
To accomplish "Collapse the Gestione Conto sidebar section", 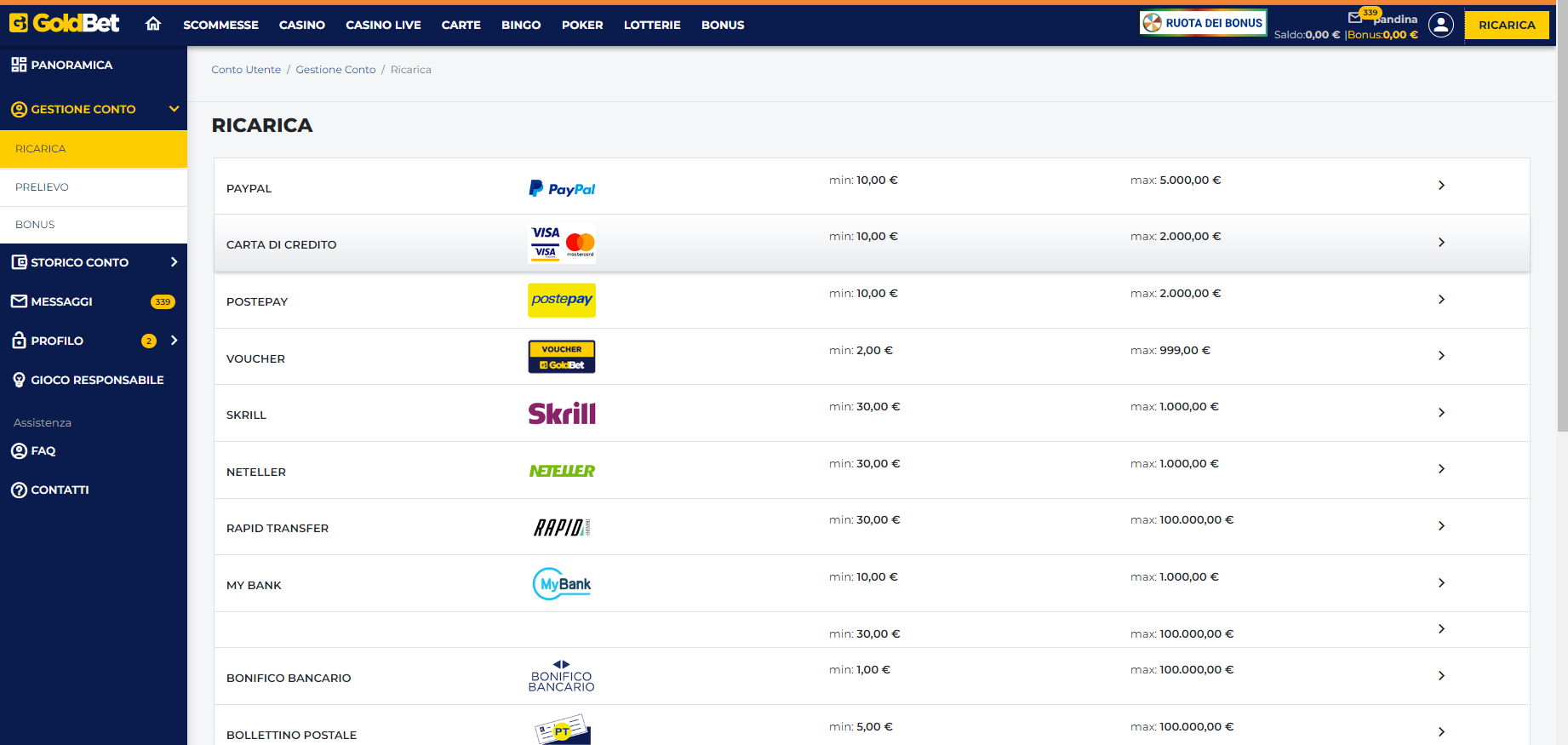I will coord(174,109).
